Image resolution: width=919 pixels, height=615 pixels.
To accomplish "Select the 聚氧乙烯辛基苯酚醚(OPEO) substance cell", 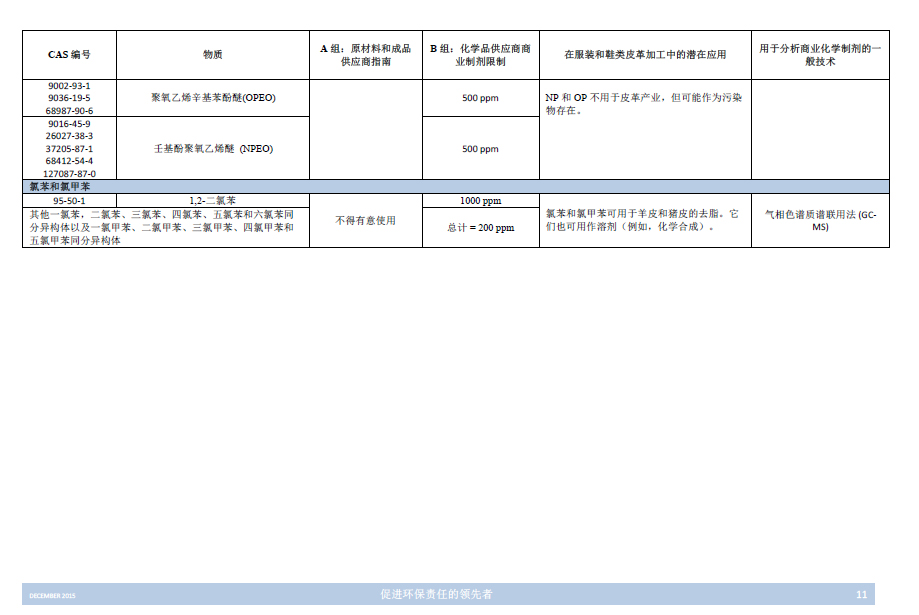I will pos(212,98).
